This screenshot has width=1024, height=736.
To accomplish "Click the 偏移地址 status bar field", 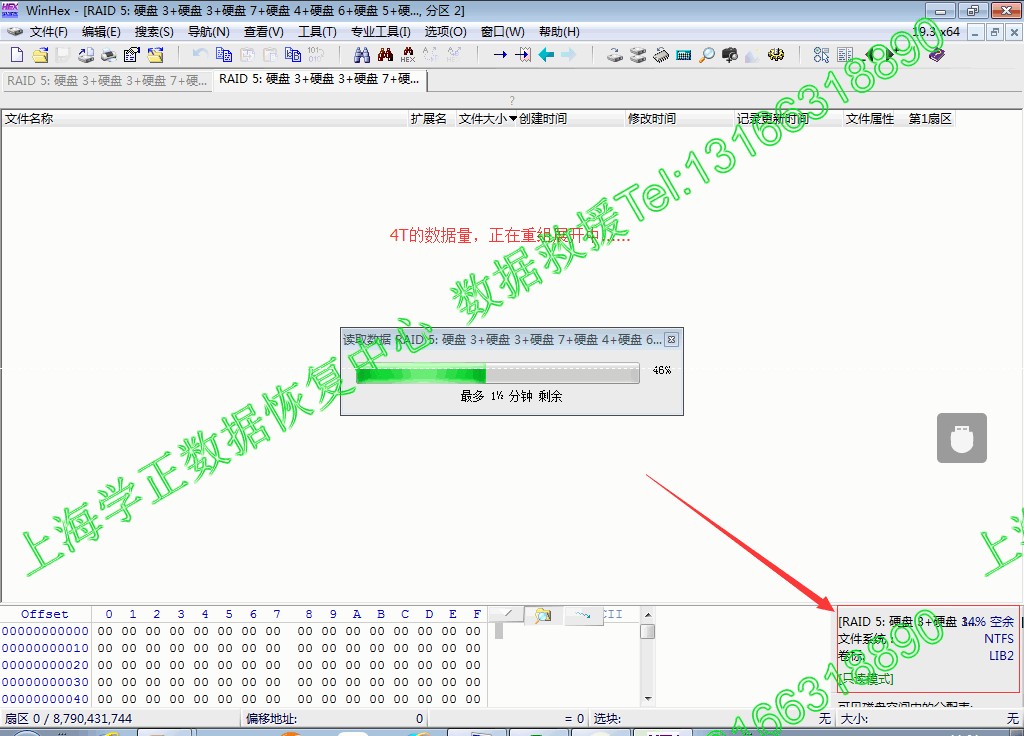I will [x=335, y=718].
